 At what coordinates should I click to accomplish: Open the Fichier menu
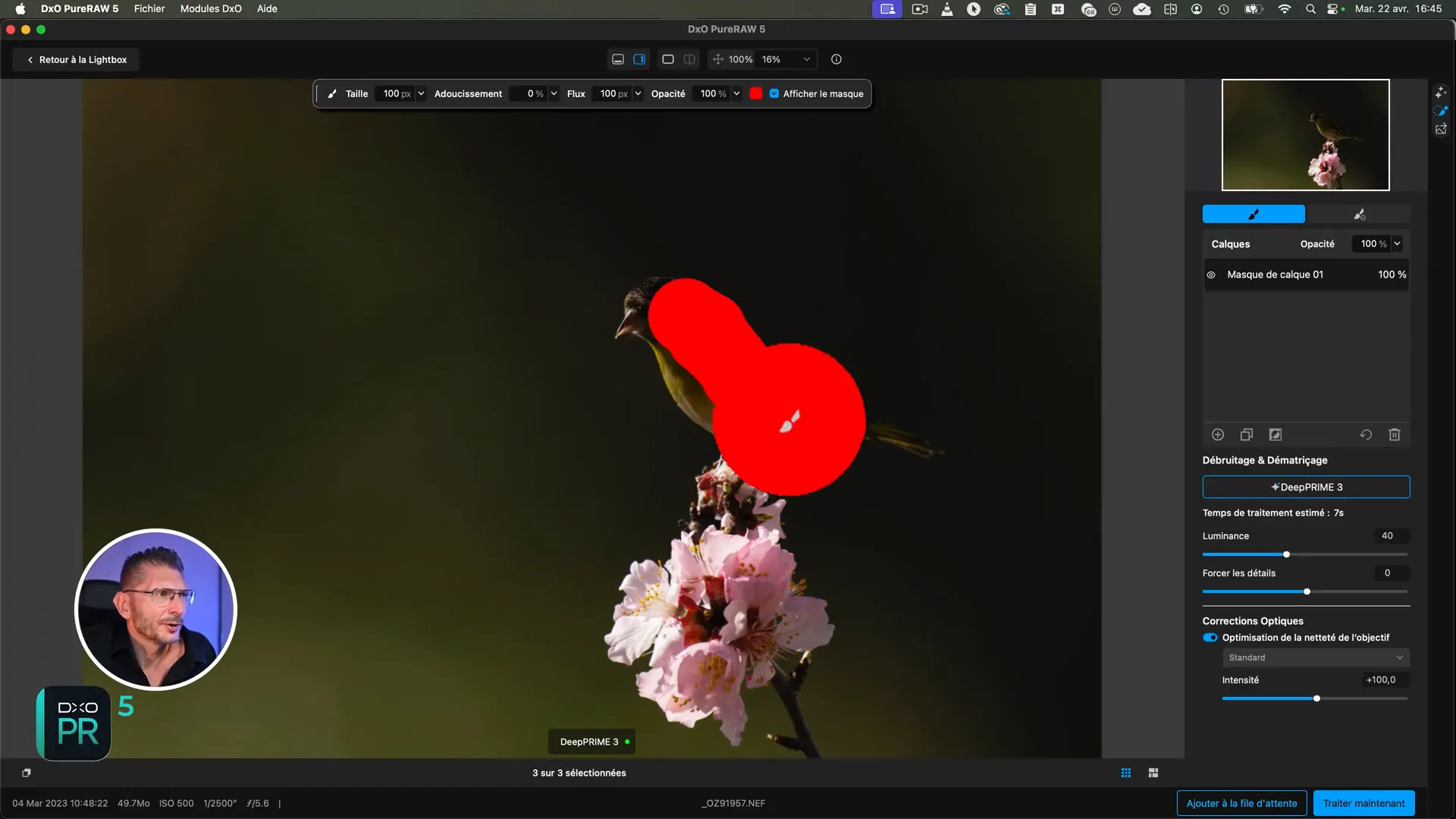pos(149,8)
